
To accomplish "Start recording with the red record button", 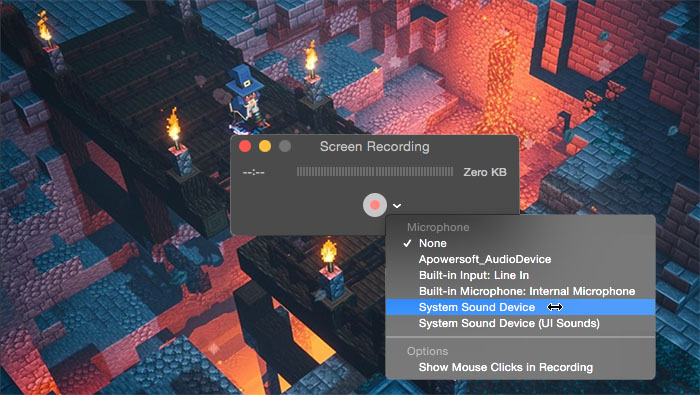I will 375,205.
